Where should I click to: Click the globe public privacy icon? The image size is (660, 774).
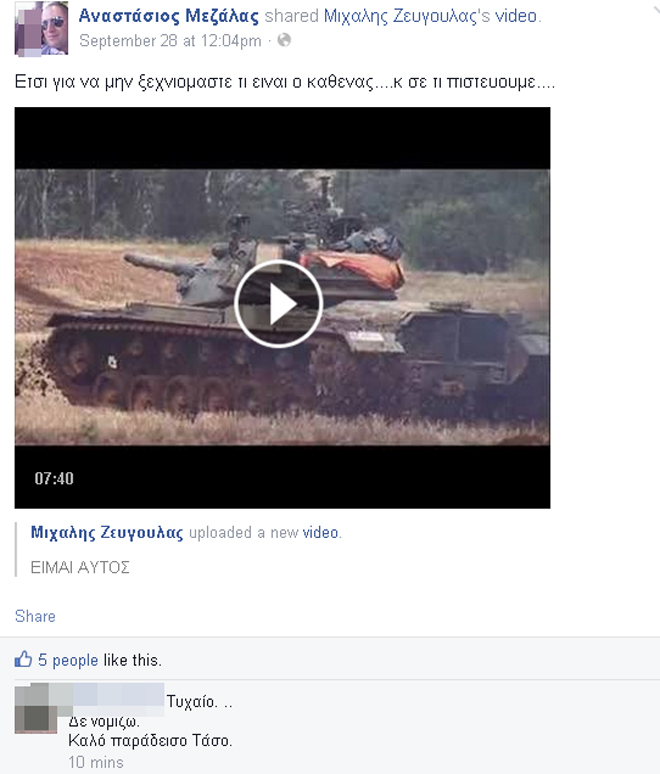pyautogui.click(x=284, y=40)
